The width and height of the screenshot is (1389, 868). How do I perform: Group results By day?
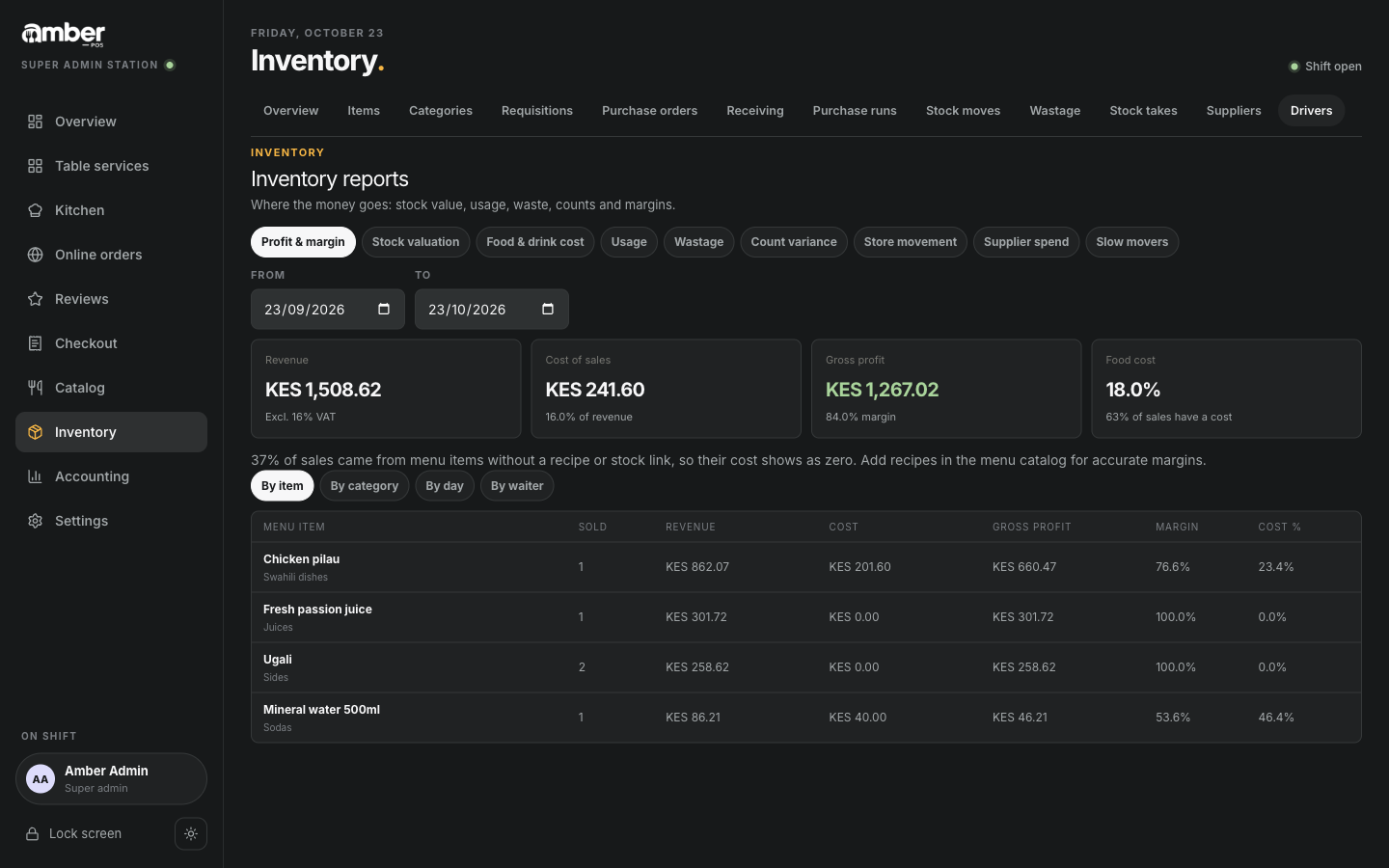[x=445, y=486]
